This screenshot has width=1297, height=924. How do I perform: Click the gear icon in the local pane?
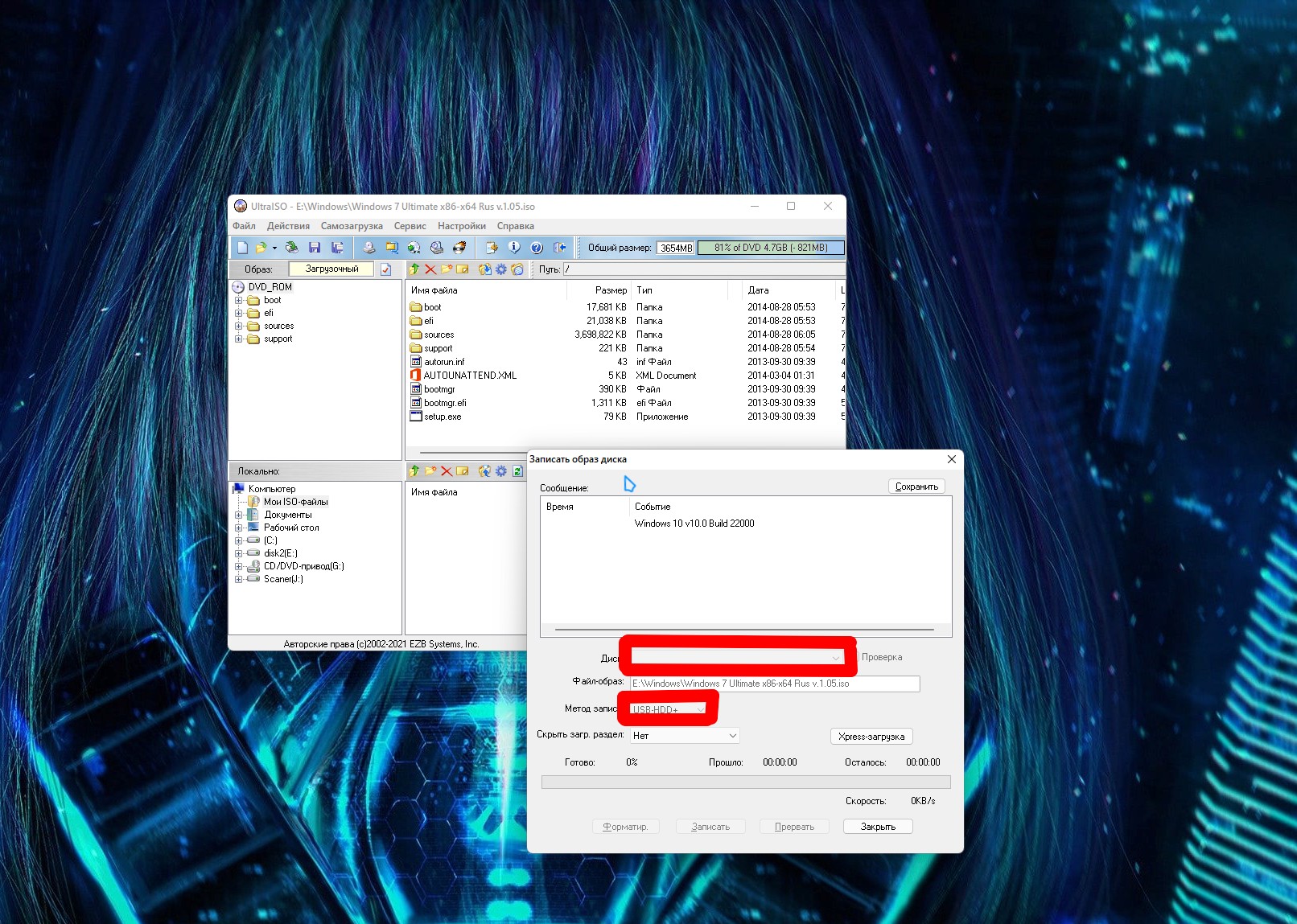pyautogui.click(x=501, y=471)
